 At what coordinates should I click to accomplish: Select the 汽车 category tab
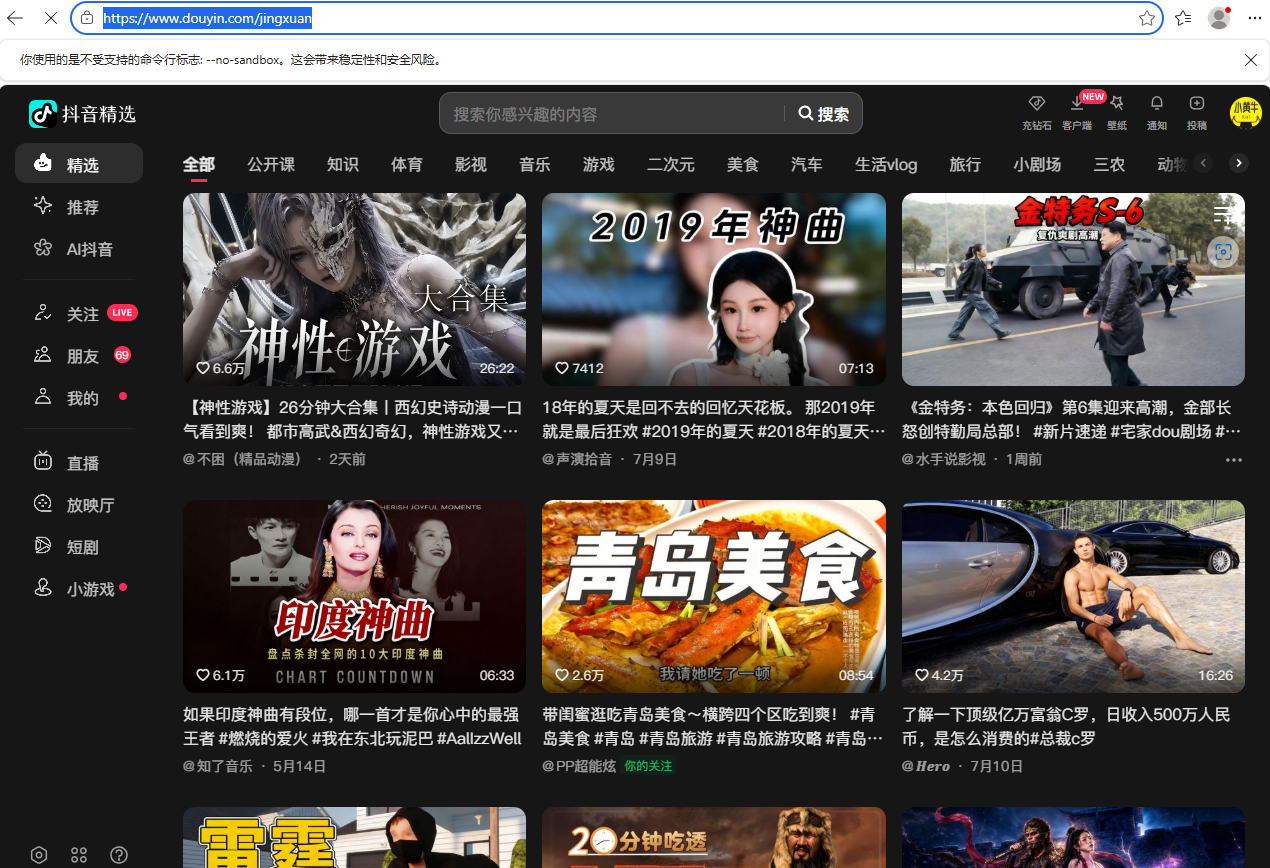807,165
